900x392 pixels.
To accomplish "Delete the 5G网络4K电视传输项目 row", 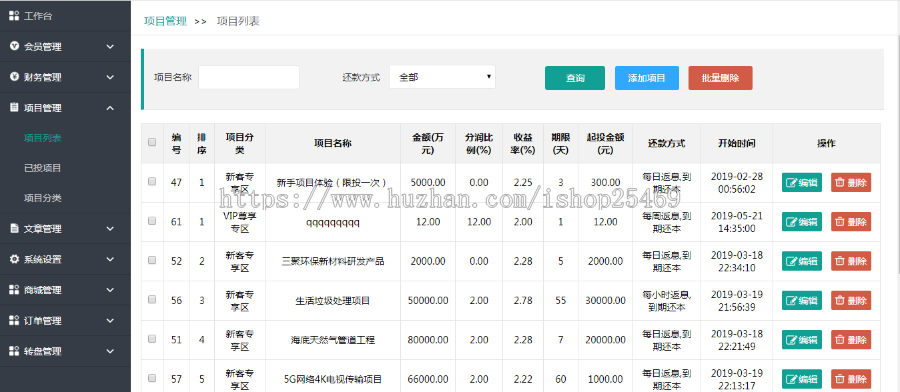I will coord(851,379).
